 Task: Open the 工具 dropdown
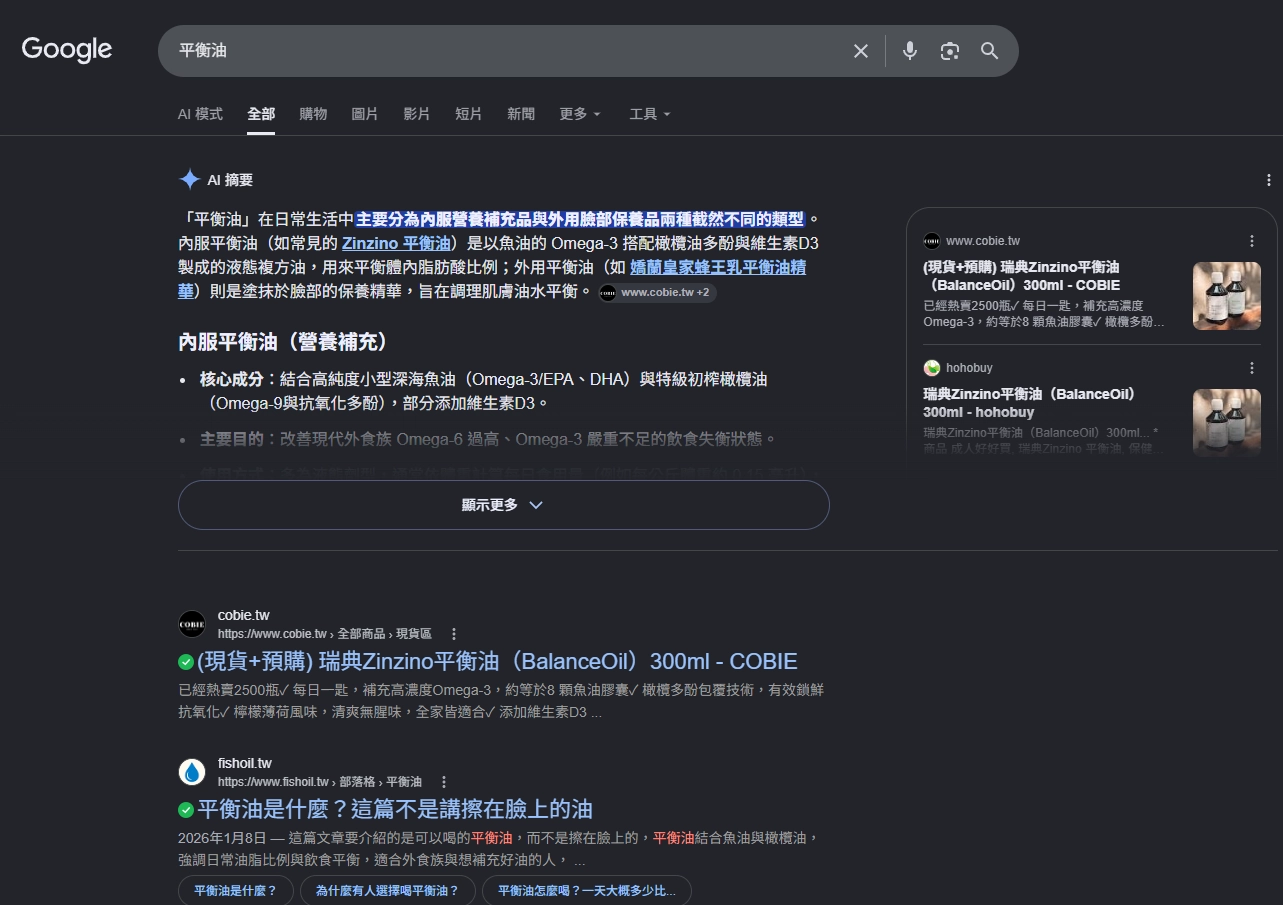click(650, 114)
